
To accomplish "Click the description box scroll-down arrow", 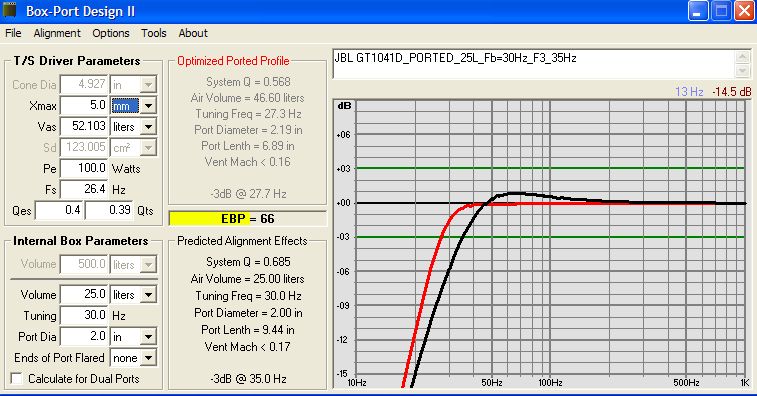I will point(742,71).
